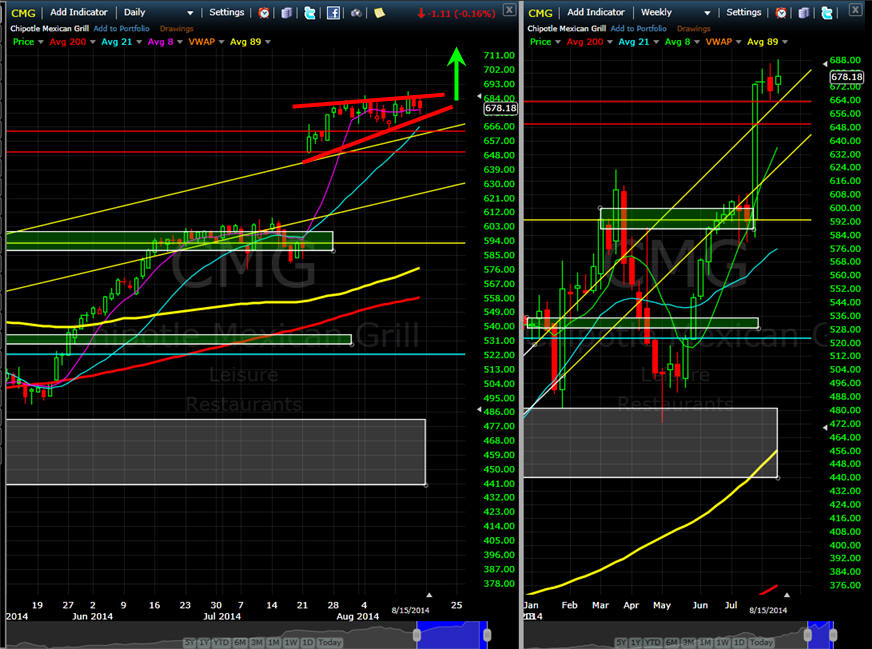Select YTD range in Daily chart
Screen dimensions: 872x649
[221, 642]
